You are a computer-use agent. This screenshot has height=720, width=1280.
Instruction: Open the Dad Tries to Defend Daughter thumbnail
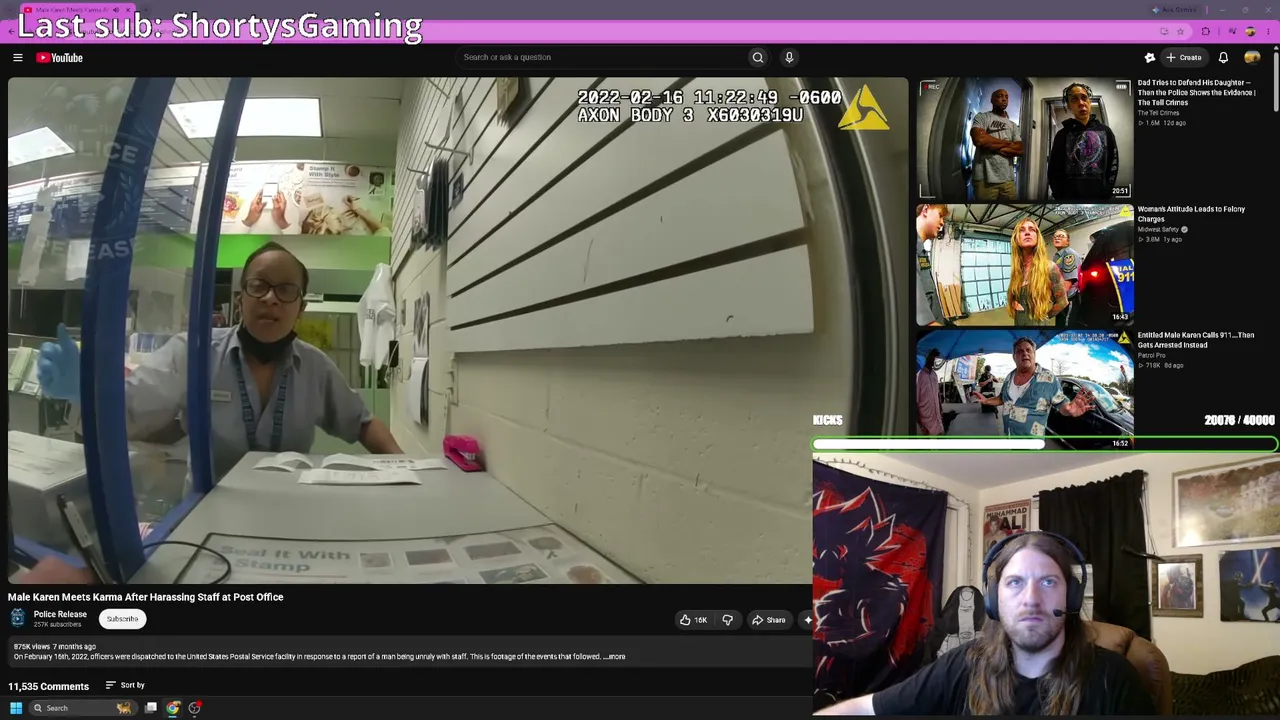coord(1025,138)
